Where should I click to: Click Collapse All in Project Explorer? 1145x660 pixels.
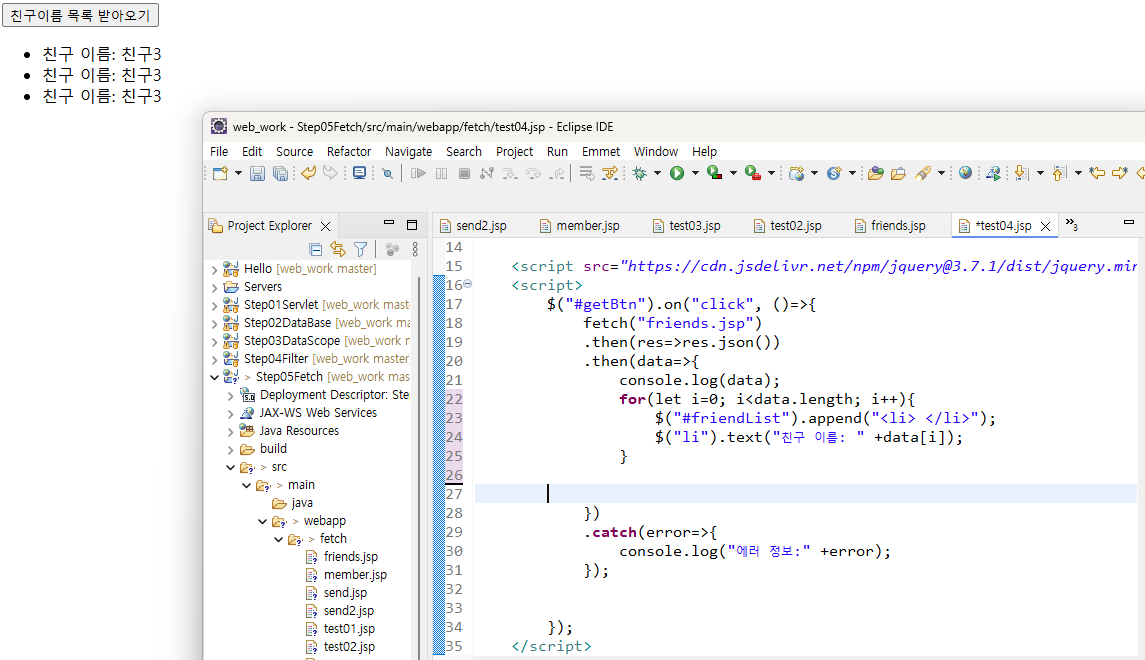tap(315, 250)
